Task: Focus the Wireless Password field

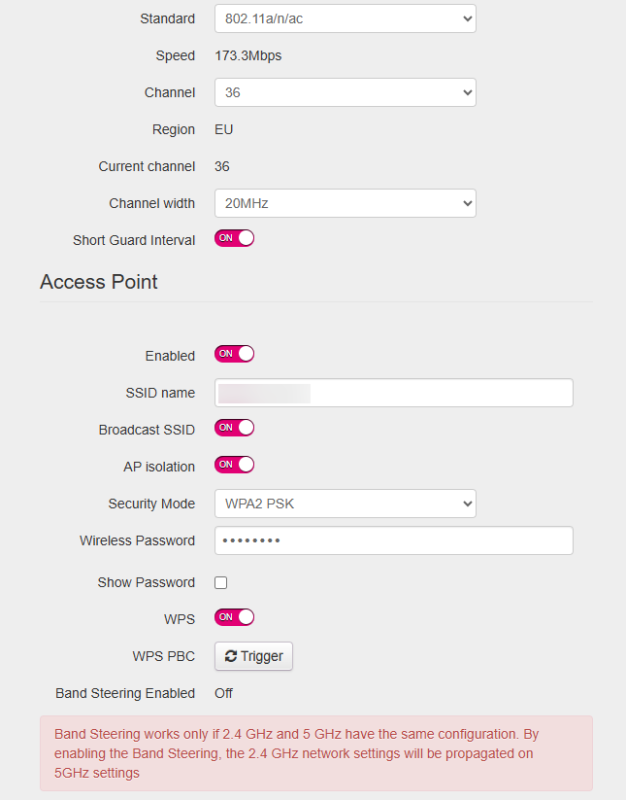Action: click(393, 541)
